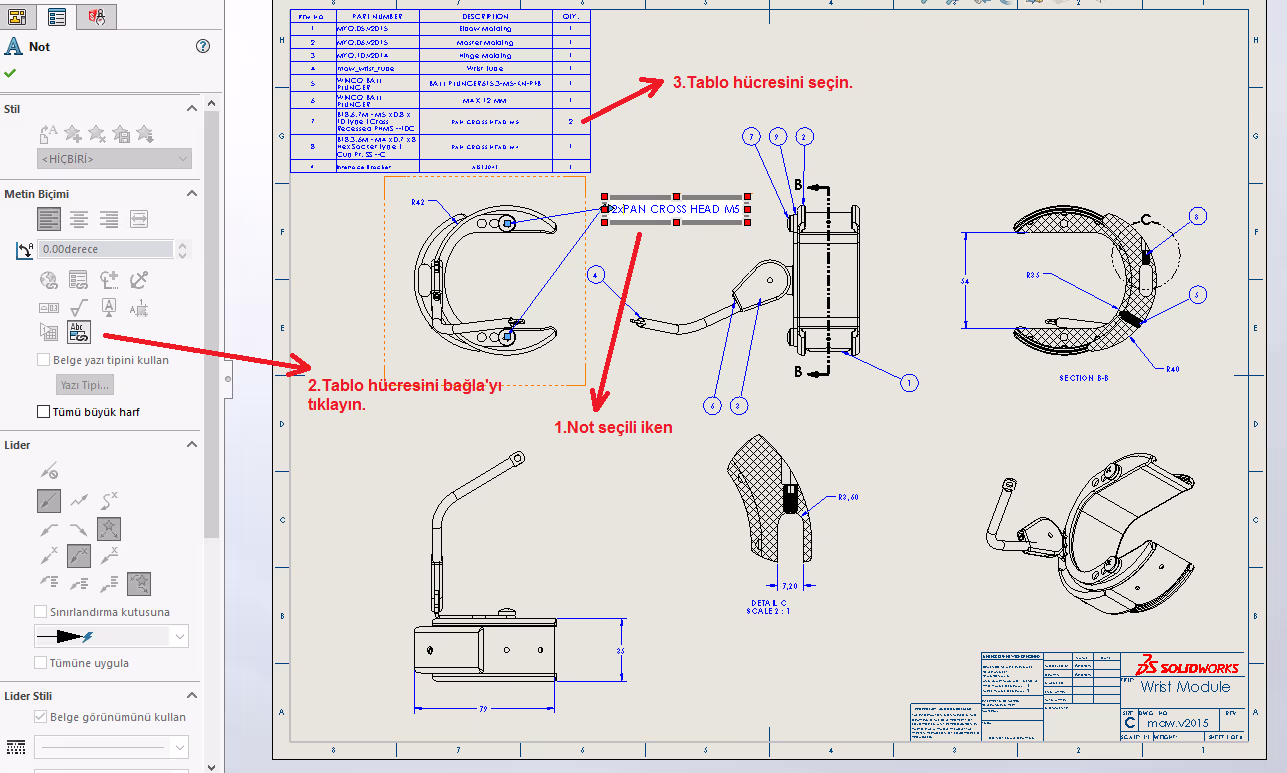
Task: Click the geometric tolerance icon
Action: pyautogui.click(x=48, y=307)
